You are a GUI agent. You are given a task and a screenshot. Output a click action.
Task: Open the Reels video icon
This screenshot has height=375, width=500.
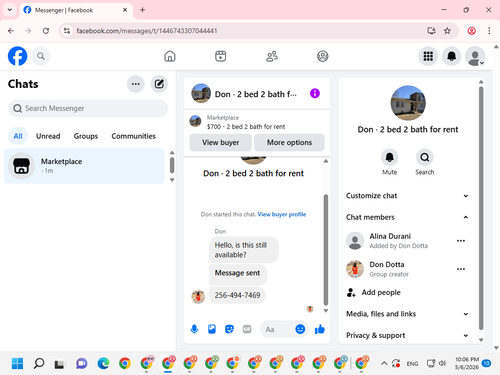220,56
